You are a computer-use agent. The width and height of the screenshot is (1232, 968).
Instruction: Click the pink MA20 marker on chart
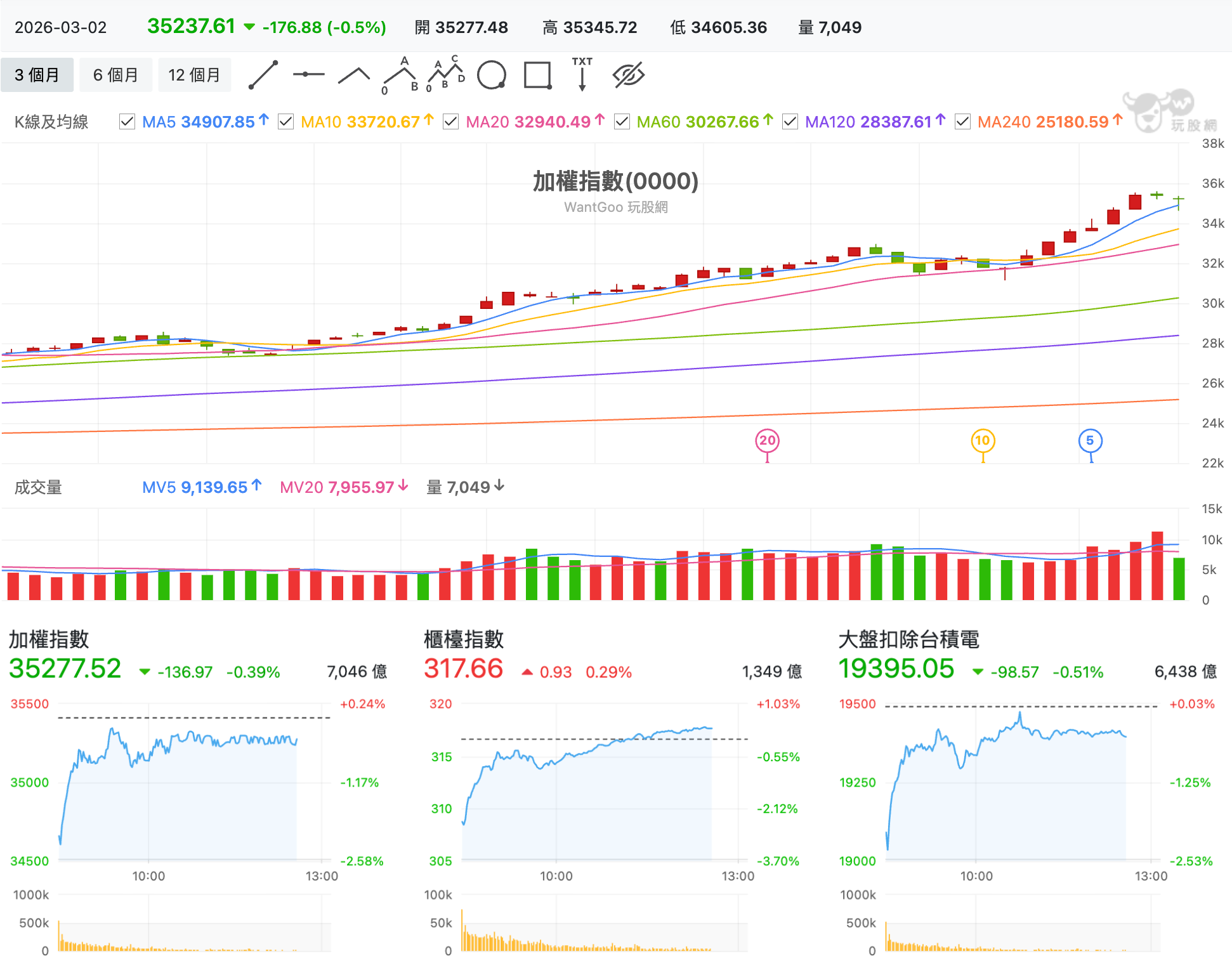(x=767, y=441)
